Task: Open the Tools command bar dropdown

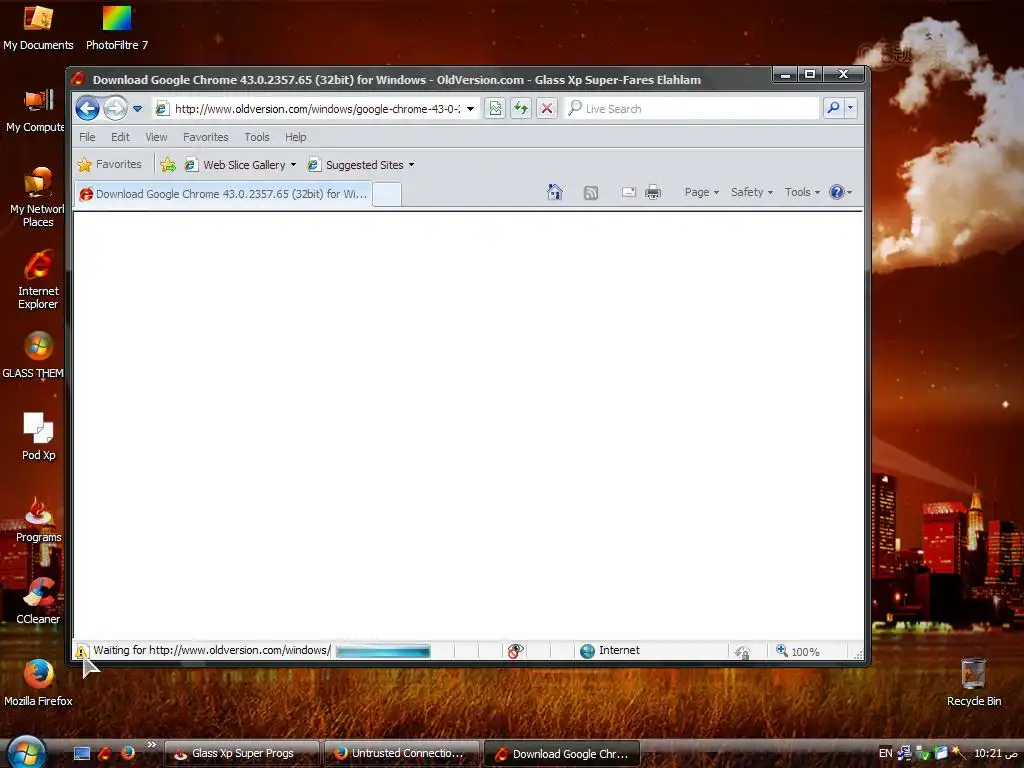Action: (x=802, y=192)
